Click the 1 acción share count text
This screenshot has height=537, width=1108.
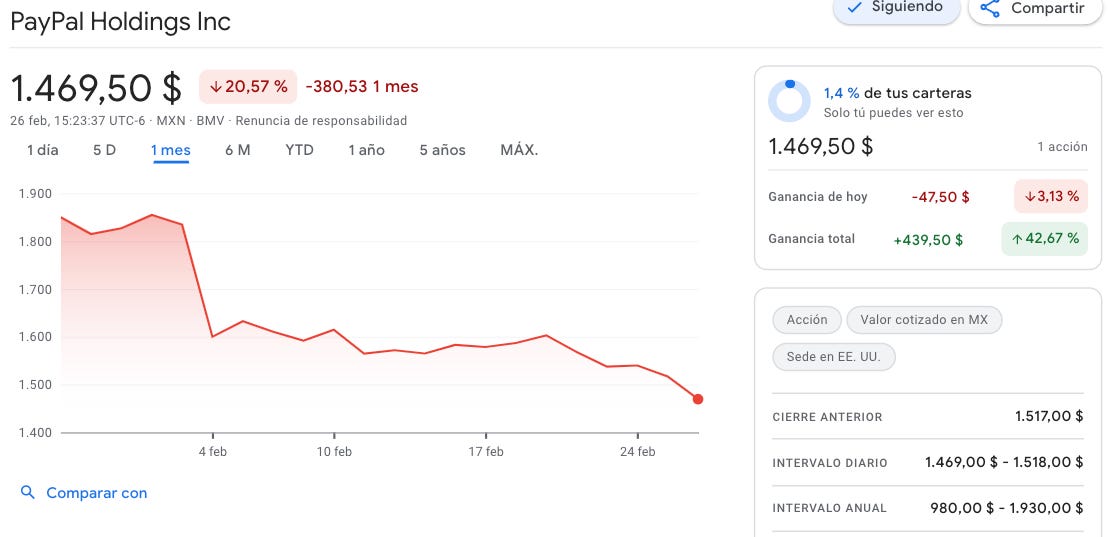tap(1062, 147)
